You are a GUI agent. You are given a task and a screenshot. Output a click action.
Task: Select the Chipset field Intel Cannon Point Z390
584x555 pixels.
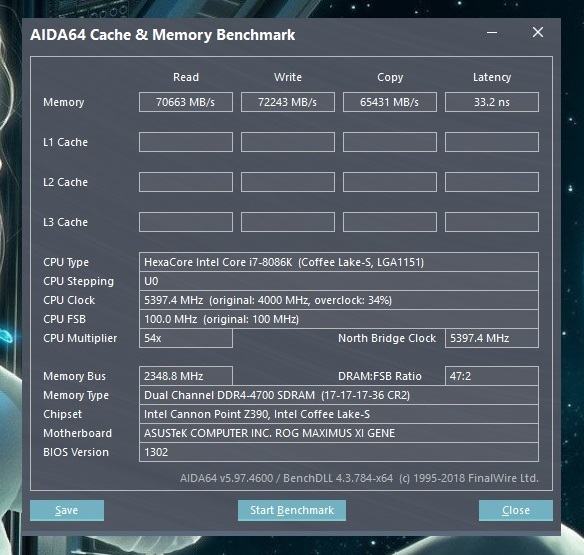point(339,414)
